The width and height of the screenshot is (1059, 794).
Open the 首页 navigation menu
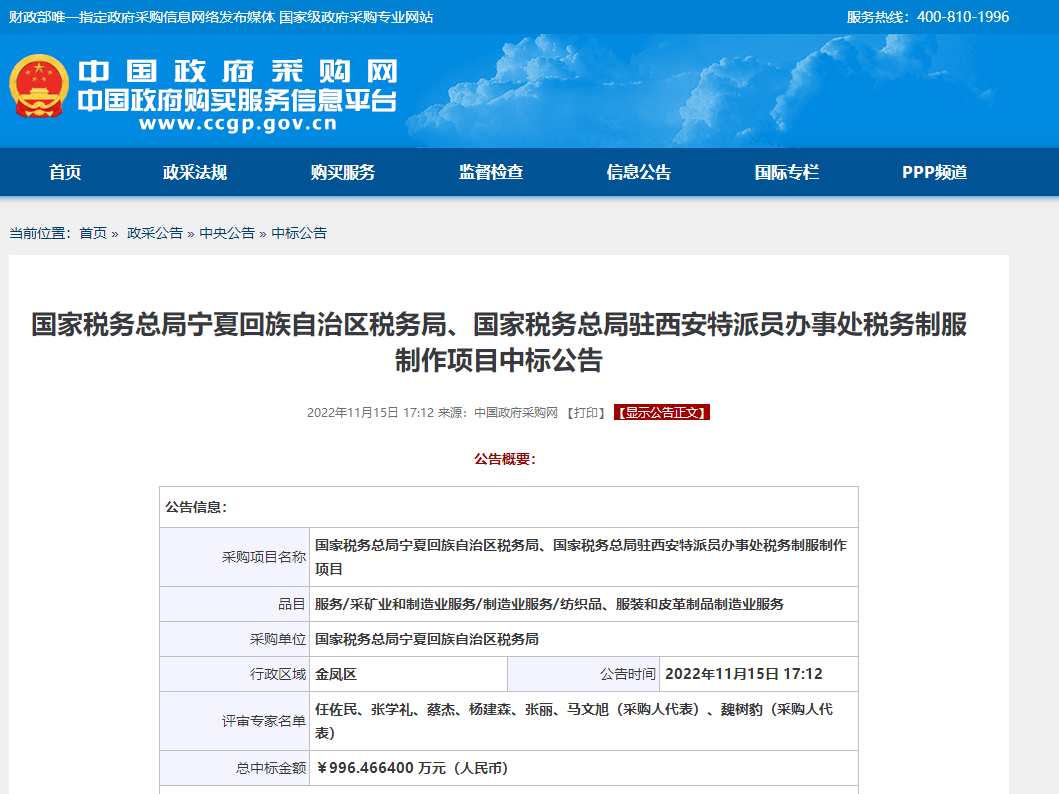click(64, 171)
